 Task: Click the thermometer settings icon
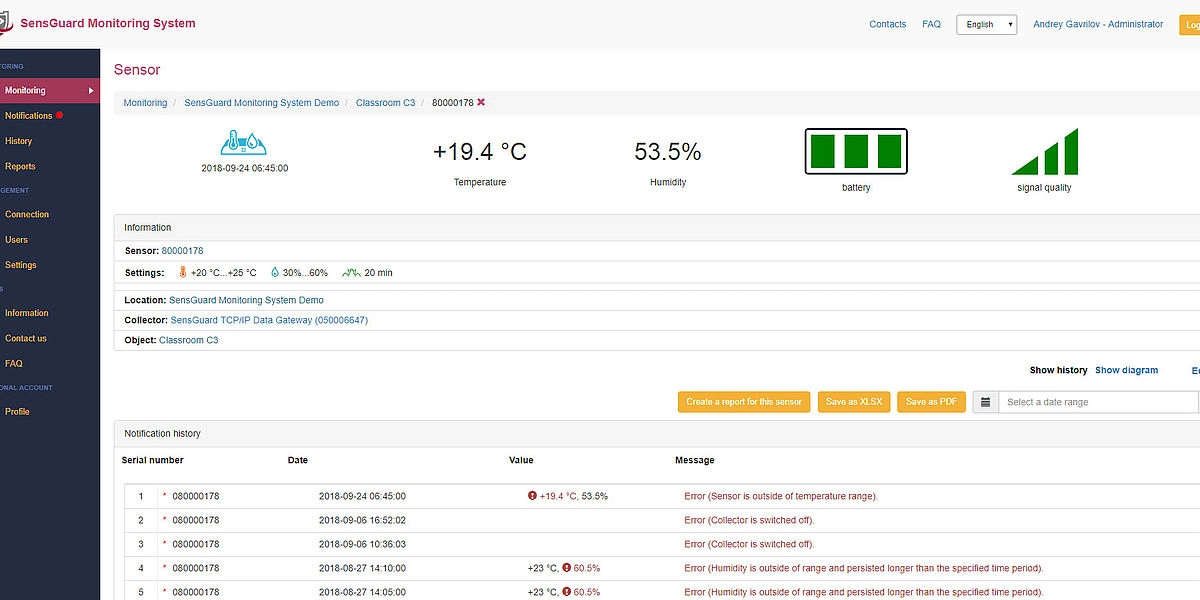pyautogui.click(x=183, y=272)
